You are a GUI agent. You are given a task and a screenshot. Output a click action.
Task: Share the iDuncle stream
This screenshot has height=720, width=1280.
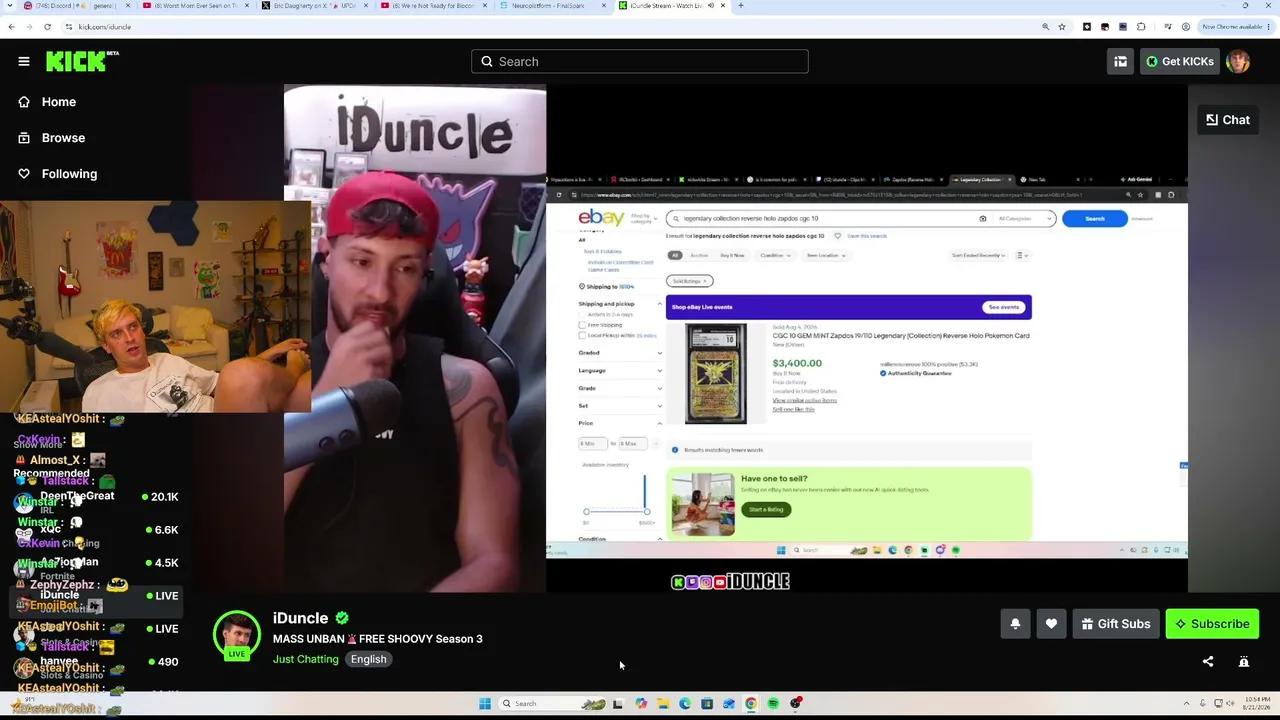click(x=1208, y=661)
